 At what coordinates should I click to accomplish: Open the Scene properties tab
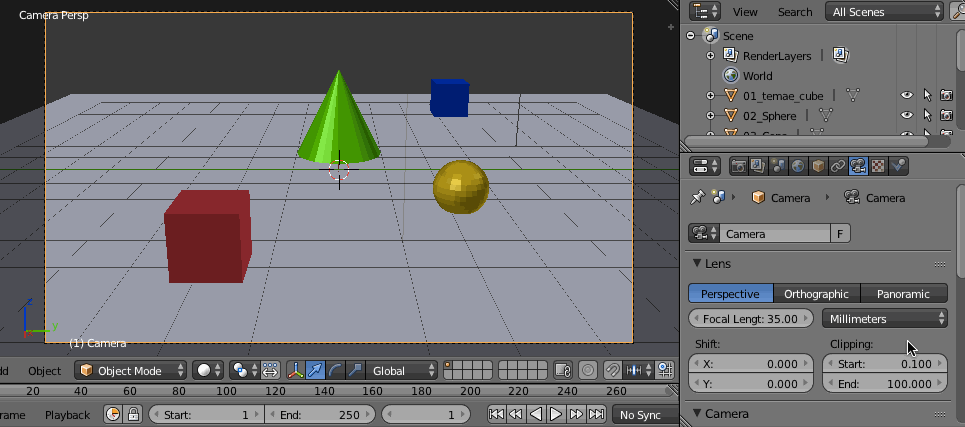tap(778, 166)
